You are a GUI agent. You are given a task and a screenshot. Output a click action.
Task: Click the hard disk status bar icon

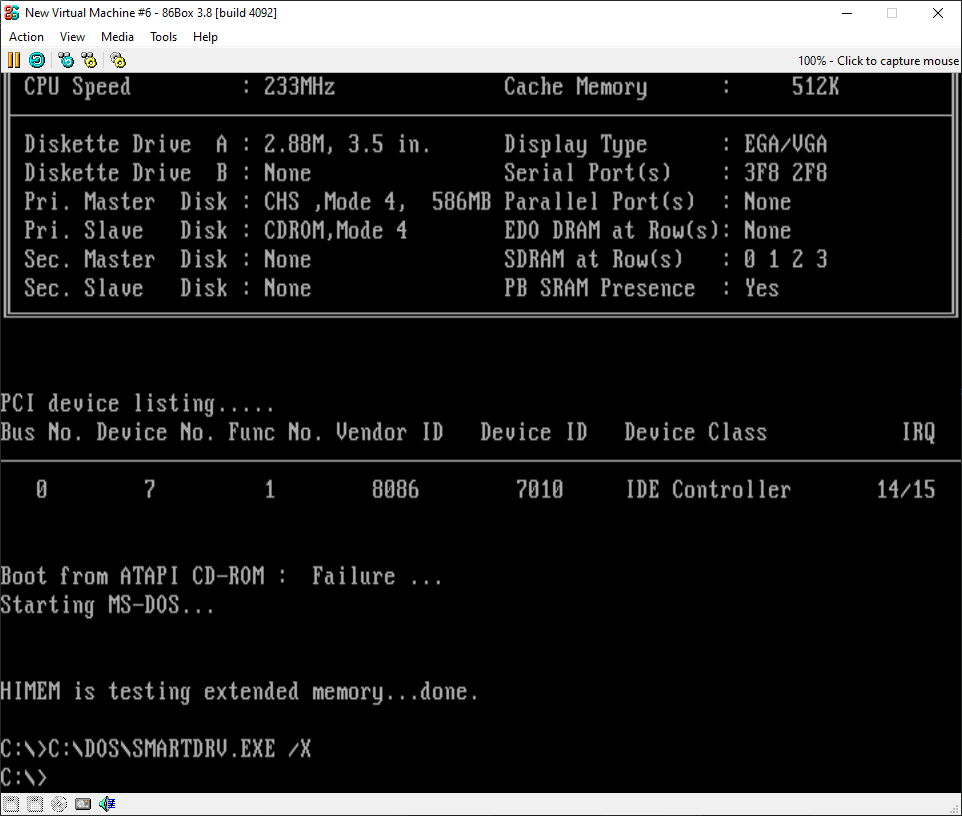click(x=83, y=804)
